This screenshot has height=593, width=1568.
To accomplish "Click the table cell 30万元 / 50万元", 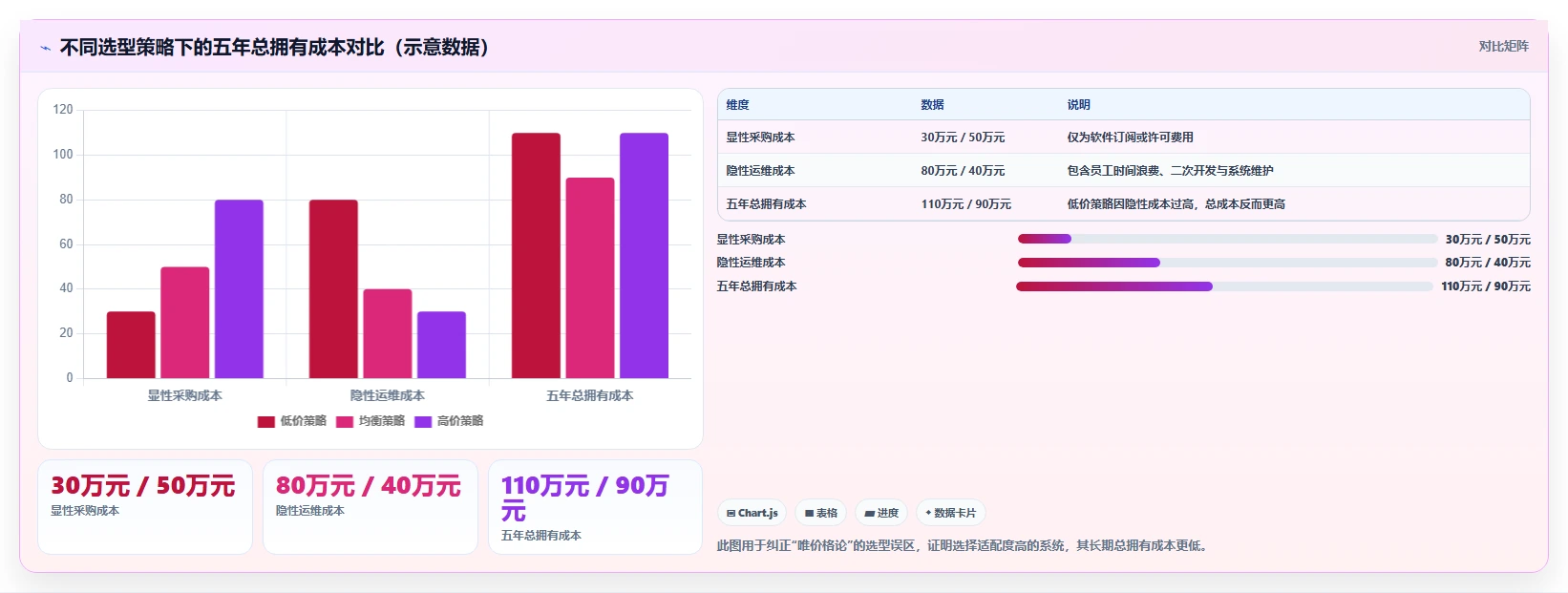I will pos(963,138).
